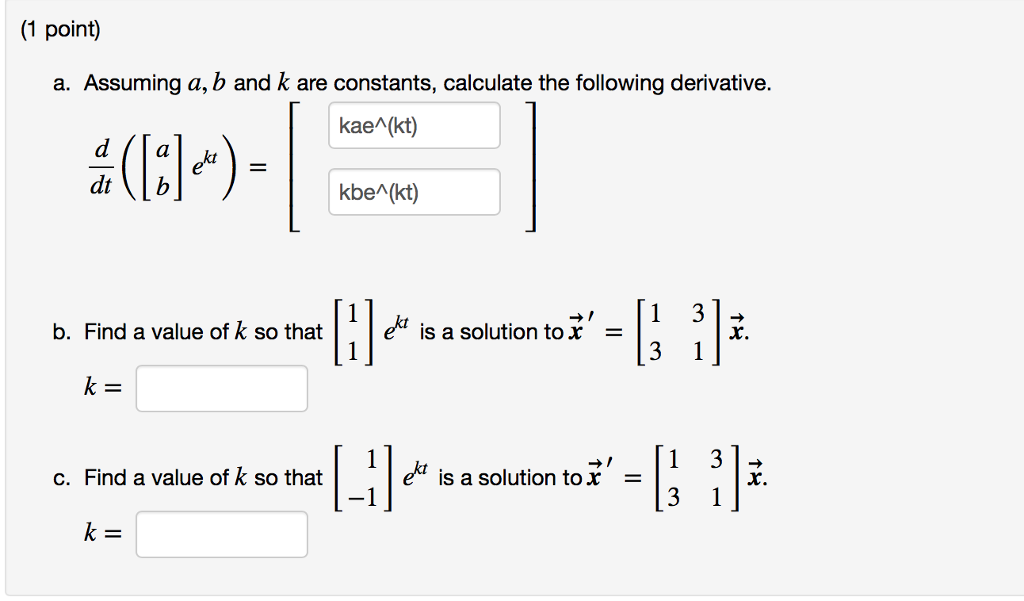Image resolution: width=1024 pixels, height=601 pixels.
Task: Click the text 'kae^(kt)' to edit it
Action: click(x=381, y=124)
